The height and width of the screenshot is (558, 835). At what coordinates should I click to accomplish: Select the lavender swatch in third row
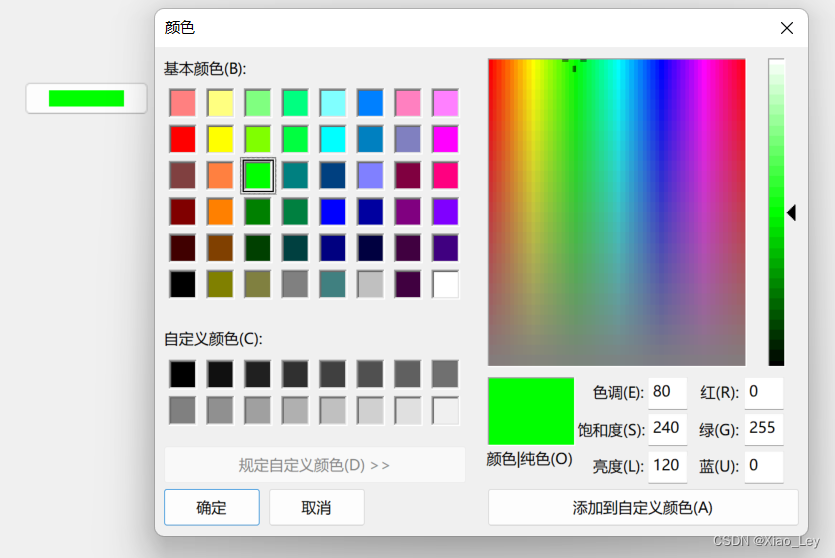[370, 175]
